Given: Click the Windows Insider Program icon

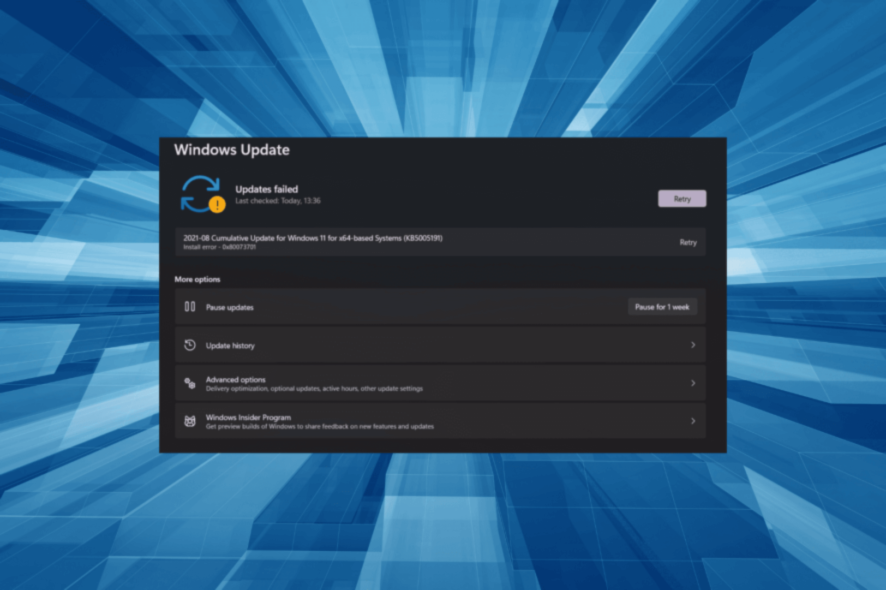Looking at the screenshot, I should click(x=190, y=421).
